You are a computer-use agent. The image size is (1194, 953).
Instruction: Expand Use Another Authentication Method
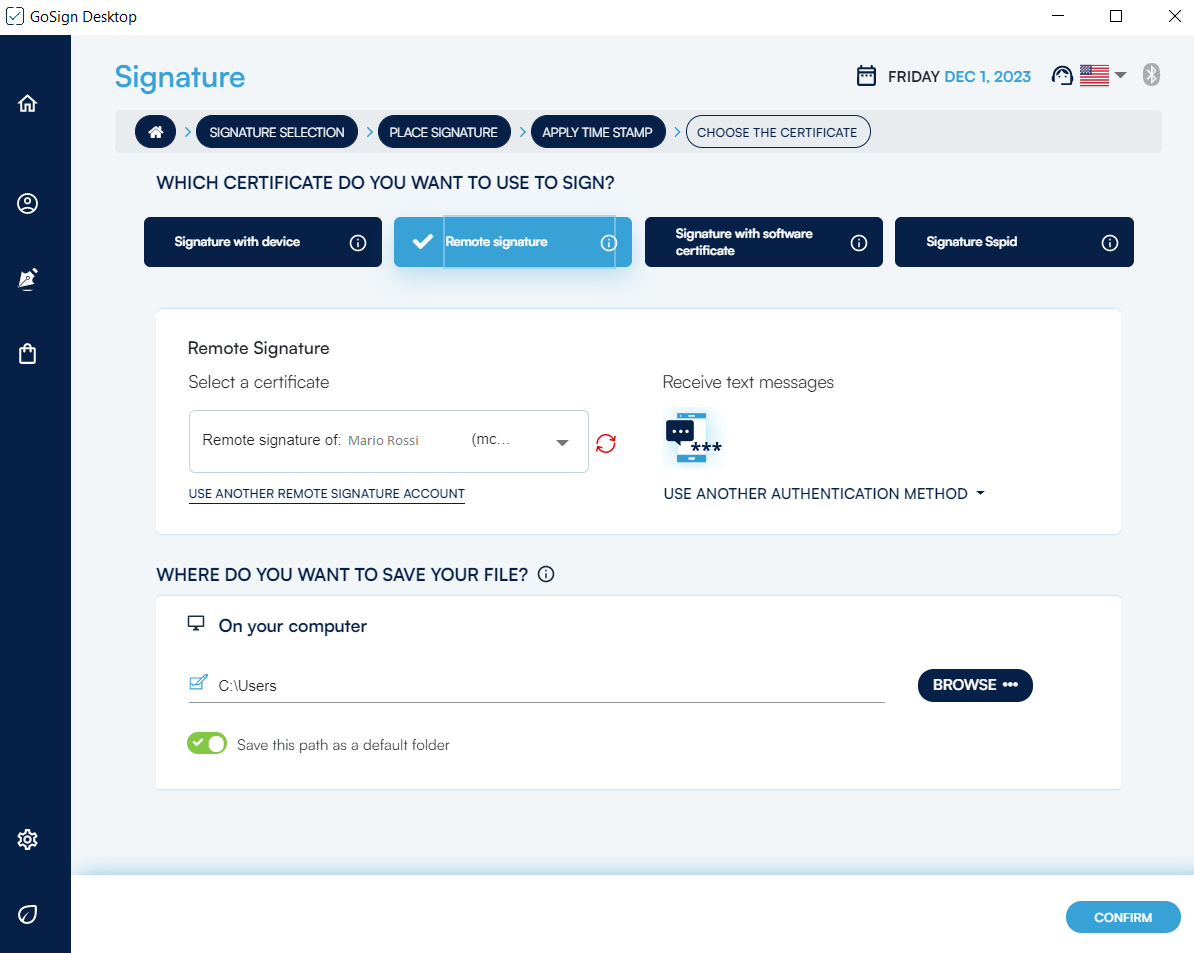click(824, 494)
